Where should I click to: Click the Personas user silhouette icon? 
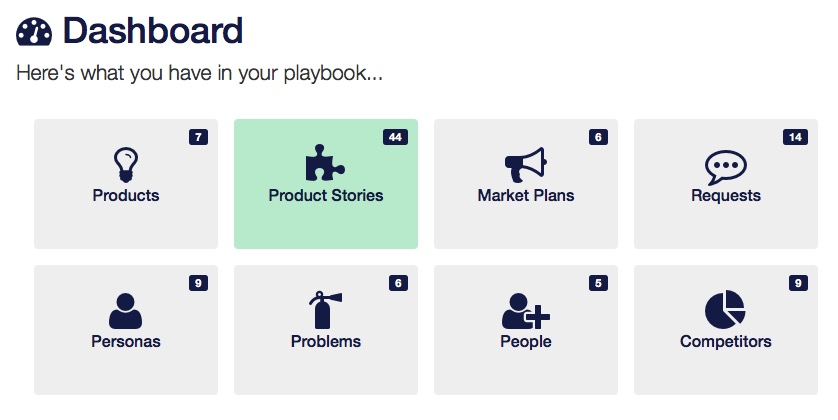click(126, 310)
